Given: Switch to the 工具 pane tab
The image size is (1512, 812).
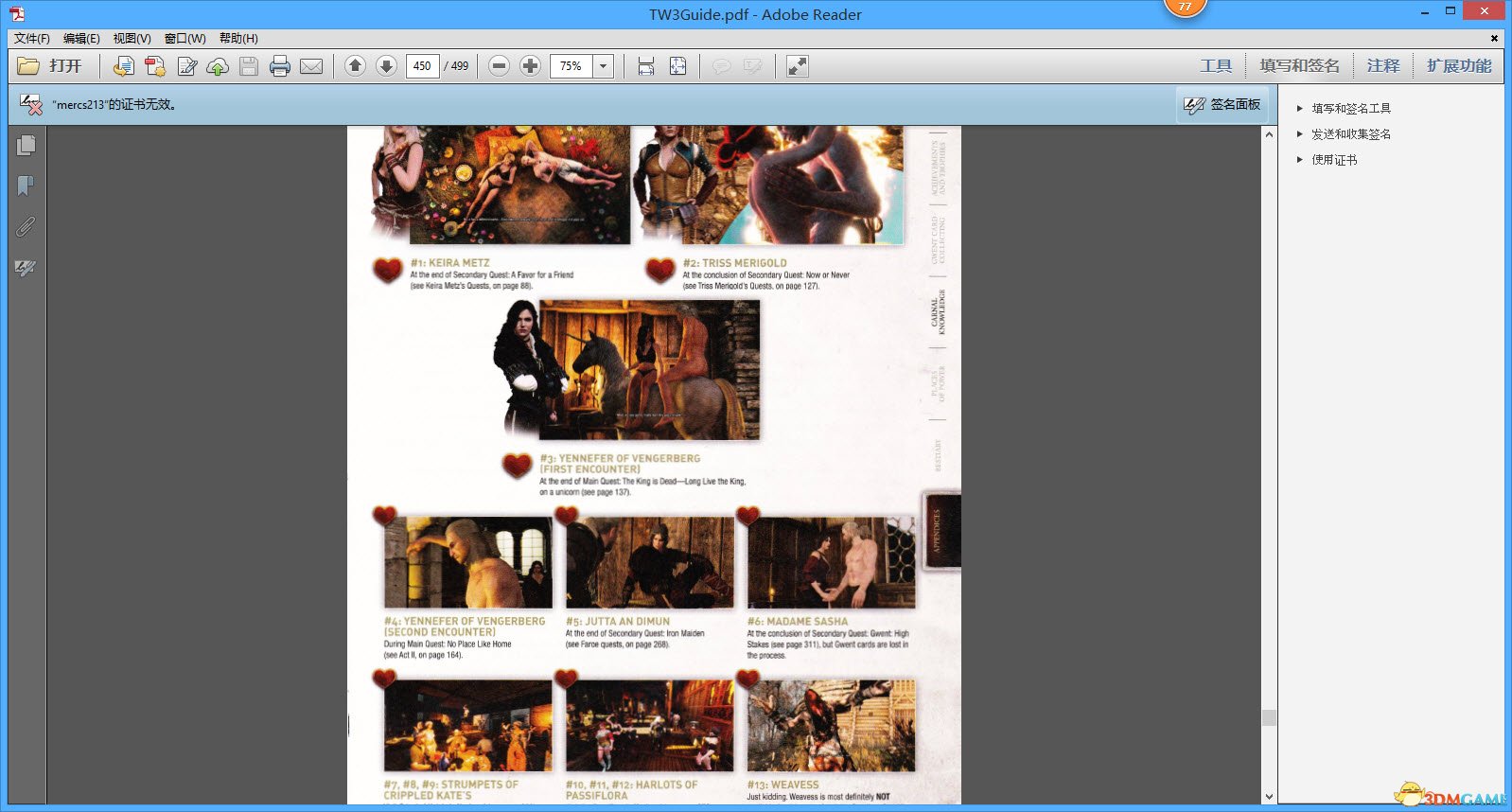Looking at the screenshot, I should [1216, 66].
